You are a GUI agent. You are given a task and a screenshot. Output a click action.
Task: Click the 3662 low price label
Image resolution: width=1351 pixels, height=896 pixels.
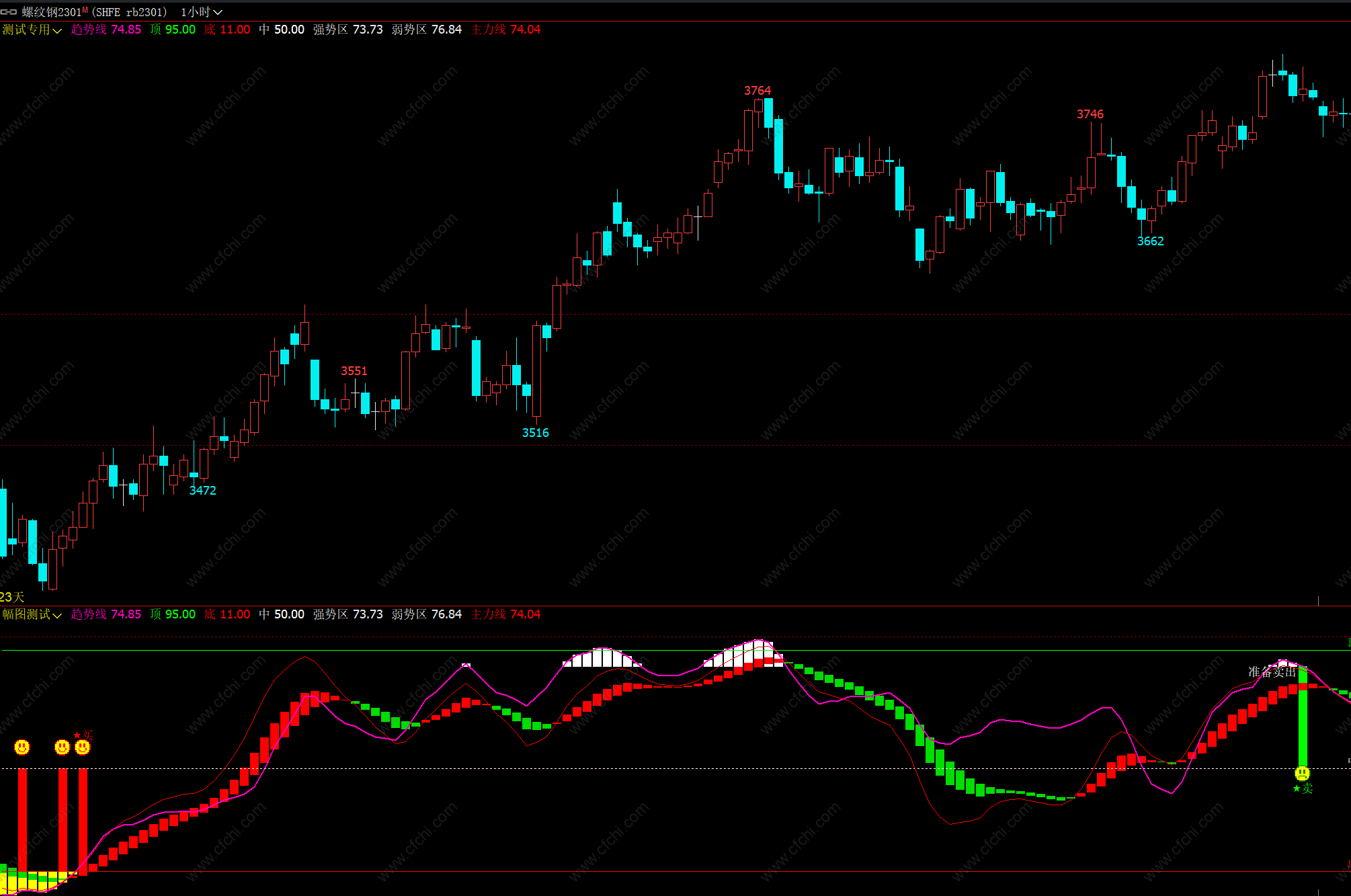tap(1150, 241)
